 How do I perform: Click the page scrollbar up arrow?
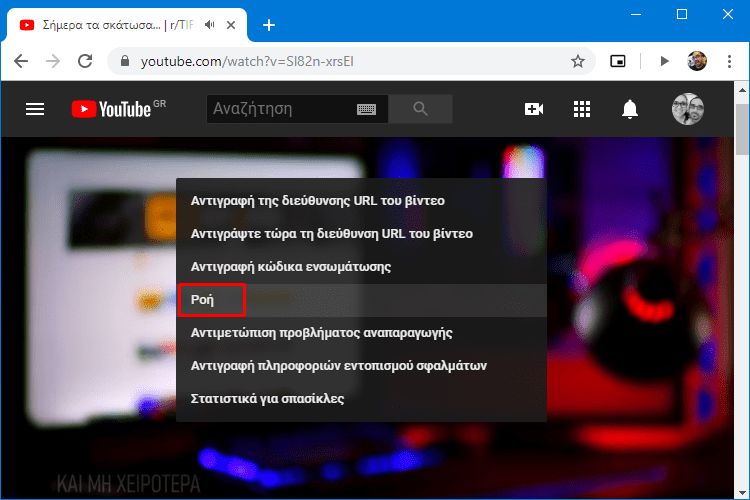point(742,89)
